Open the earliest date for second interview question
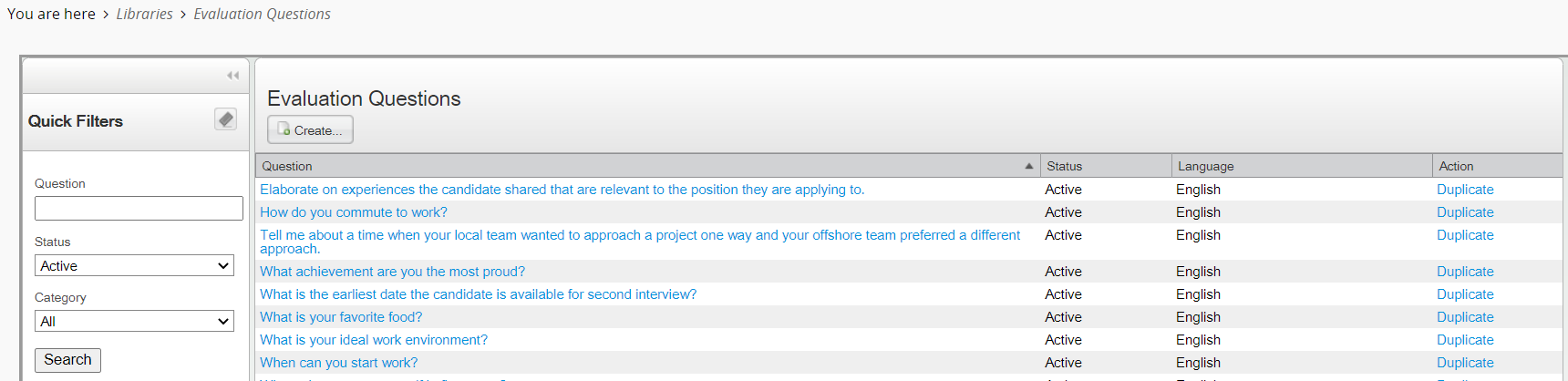This screenshot has width=1568, height=381. [478, 294]
